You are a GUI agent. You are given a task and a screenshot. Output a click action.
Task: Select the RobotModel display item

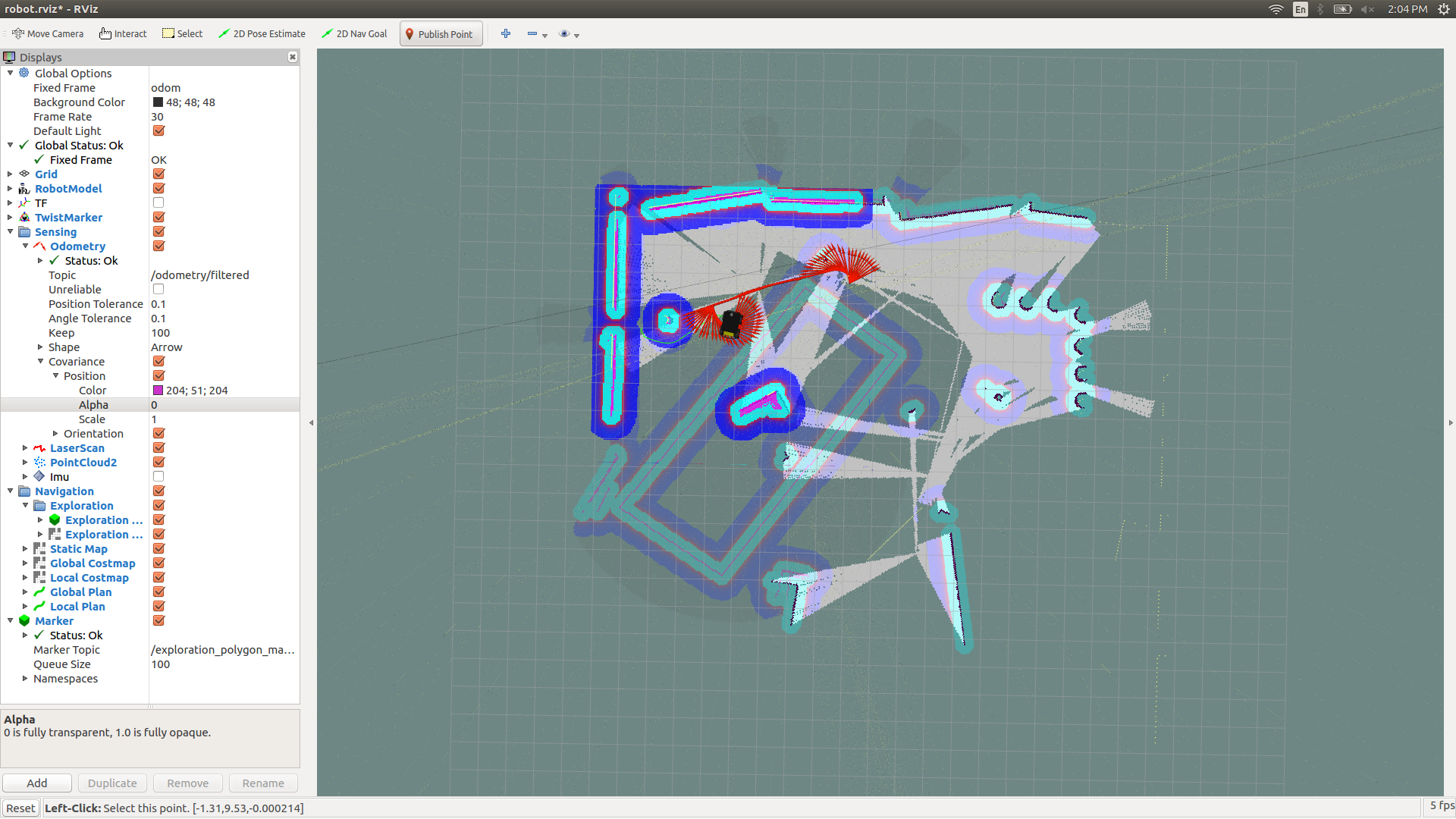click(x=68, y=189)
